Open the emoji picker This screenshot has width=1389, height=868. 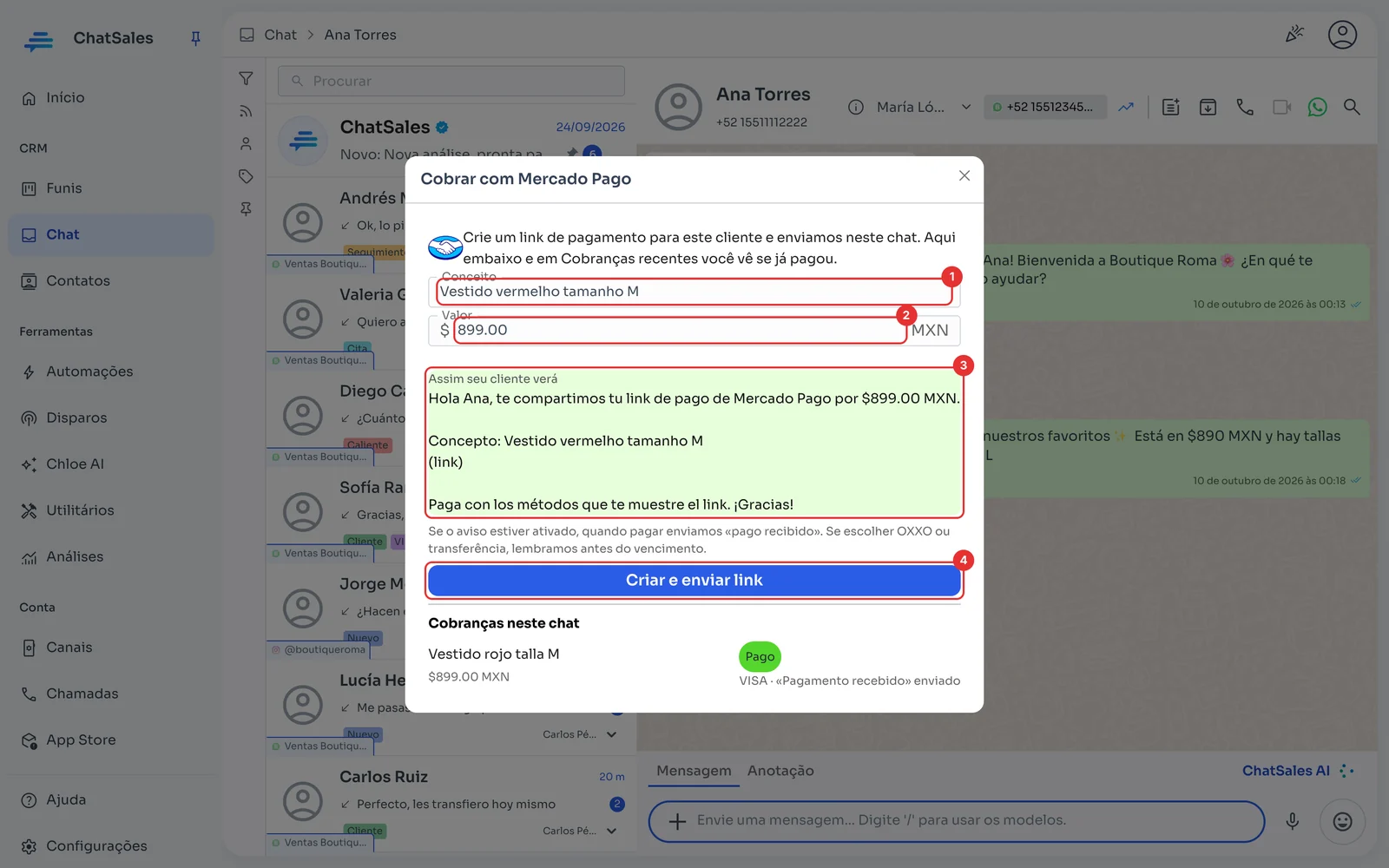[1342, 821]
